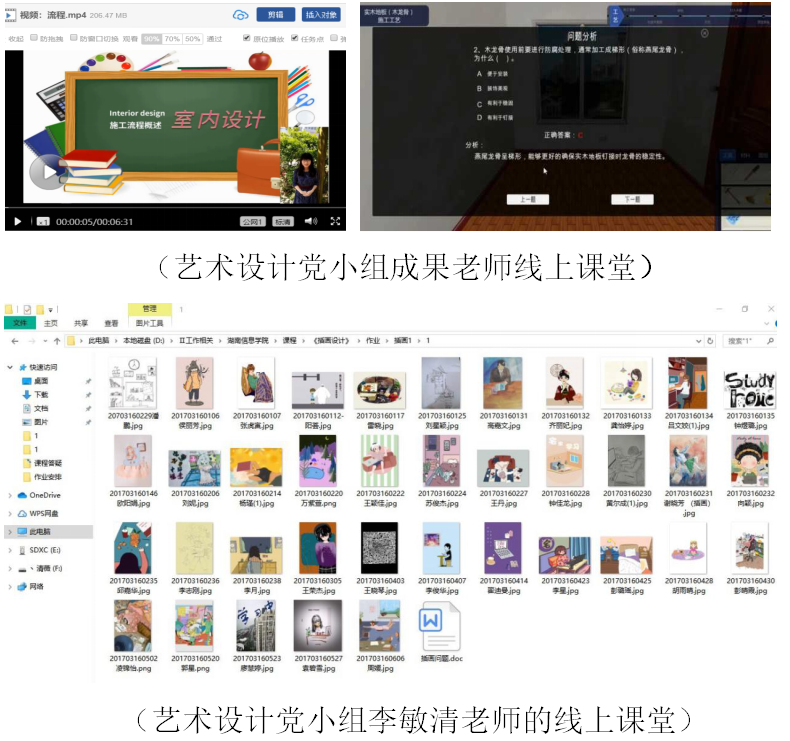Select the 90% viewing threshold option
The width and height of the screenshot is (790, 741).
152,39
